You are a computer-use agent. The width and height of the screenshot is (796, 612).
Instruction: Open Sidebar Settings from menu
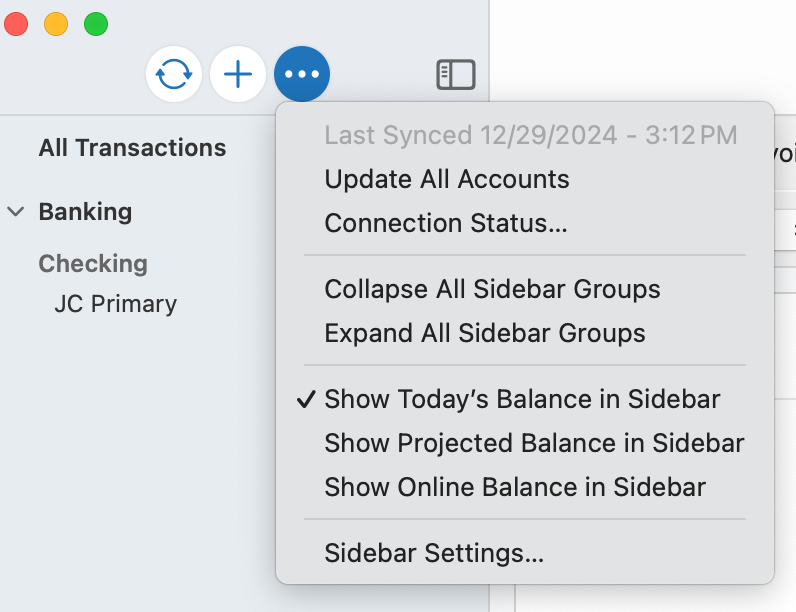434,553
